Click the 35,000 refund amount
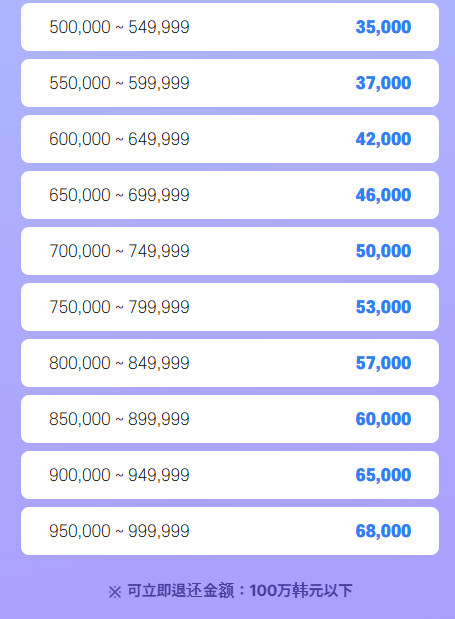 (383, 27)
